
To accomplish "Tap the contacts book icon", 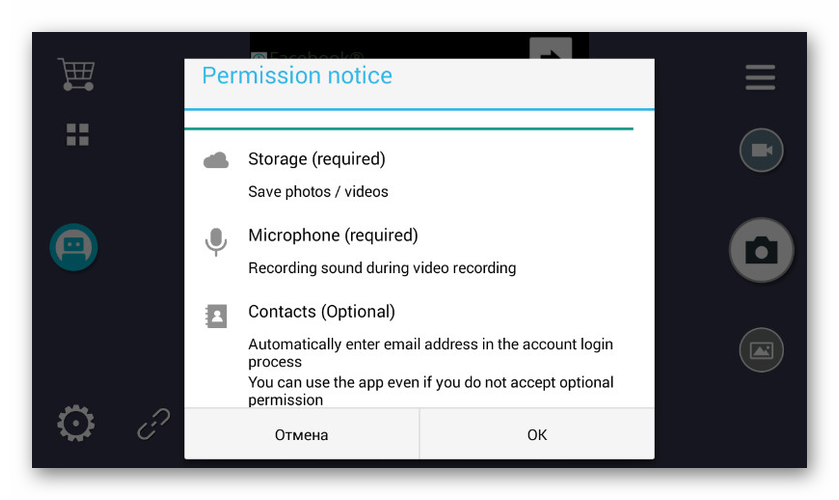I will pos(216,317).
